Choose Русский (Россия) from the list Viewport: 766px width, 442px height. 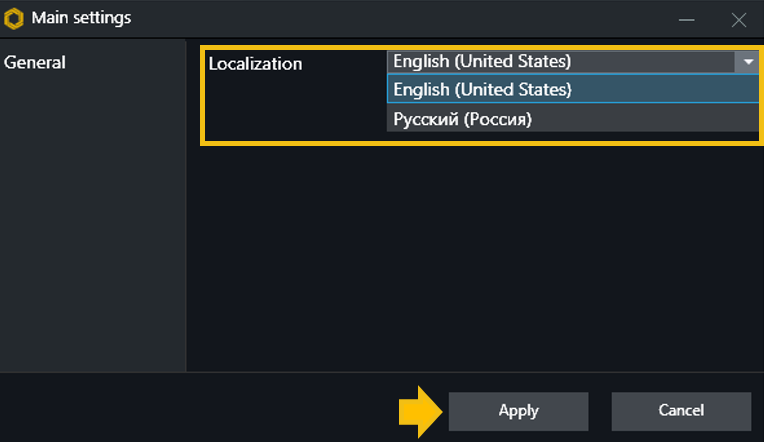click(x=573, y=119)
